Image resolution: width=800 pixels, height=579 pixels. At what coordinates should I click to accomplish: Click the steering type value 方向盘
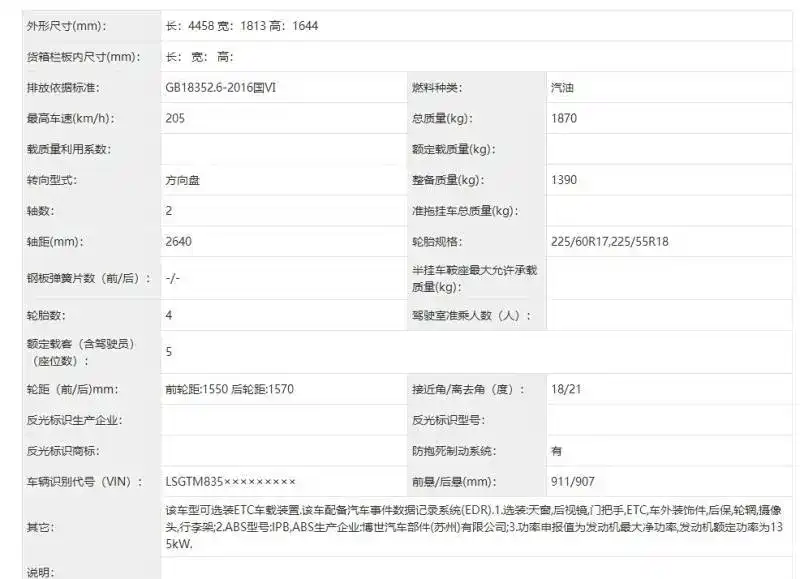[184, 181]
